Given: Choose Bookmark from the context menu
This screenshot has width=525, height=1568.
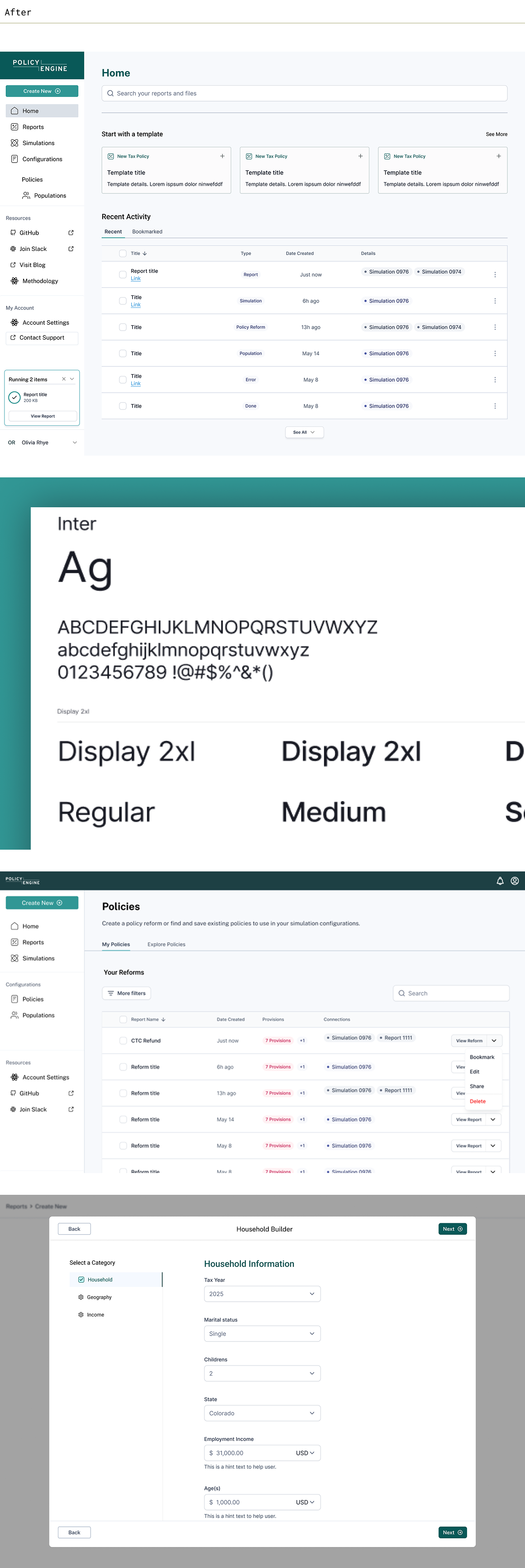Looking at the screenshot, I should 482,1057.
